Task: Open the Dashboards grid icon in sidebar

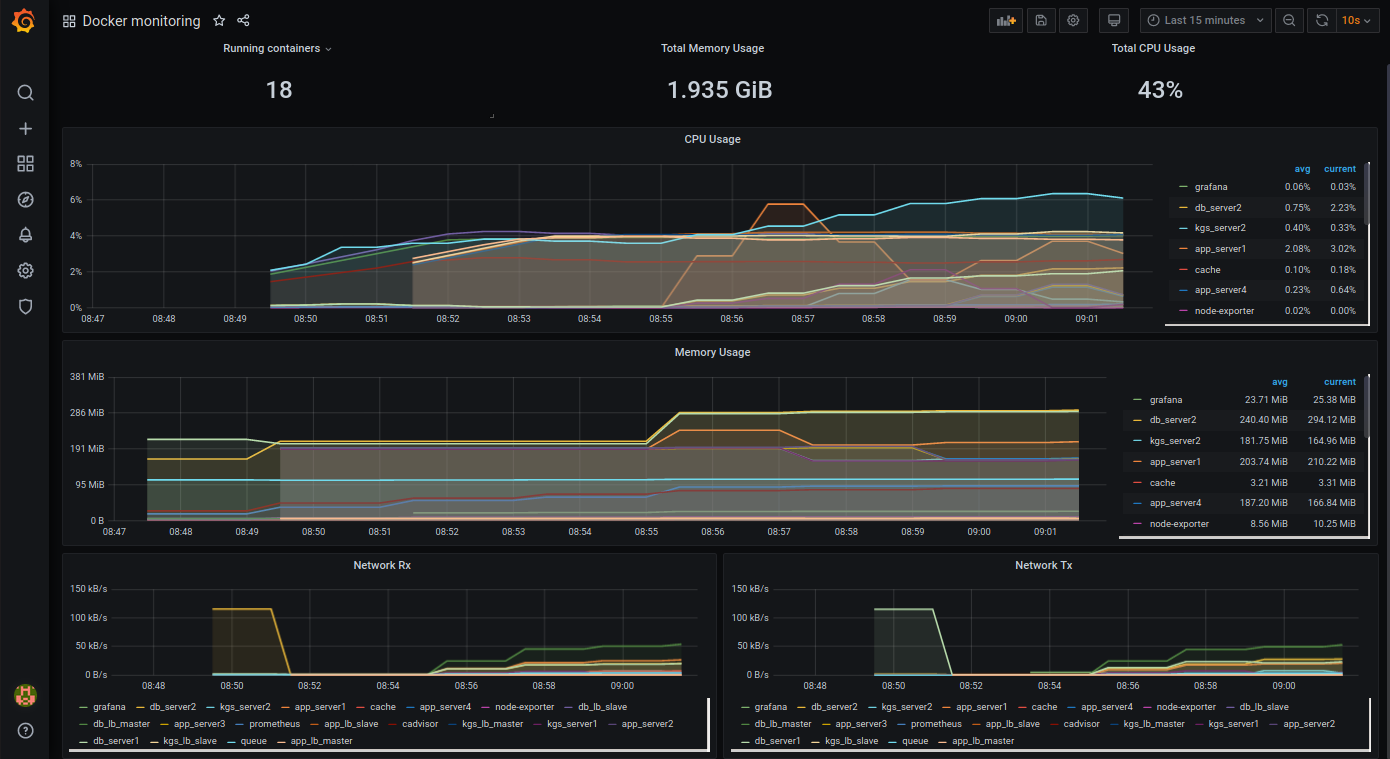Action: [26, 164]
